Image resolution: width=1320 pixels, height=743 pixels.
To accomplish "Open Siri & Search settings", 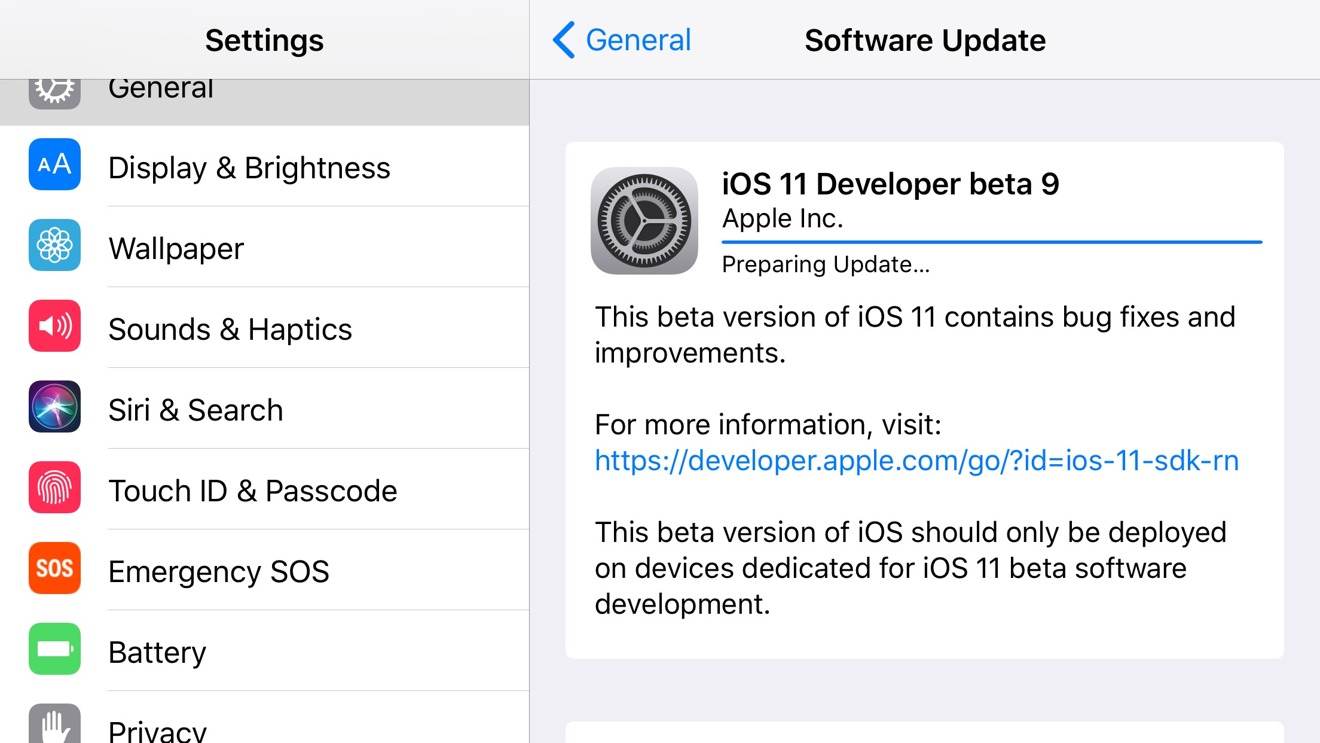I will [264, 409].
